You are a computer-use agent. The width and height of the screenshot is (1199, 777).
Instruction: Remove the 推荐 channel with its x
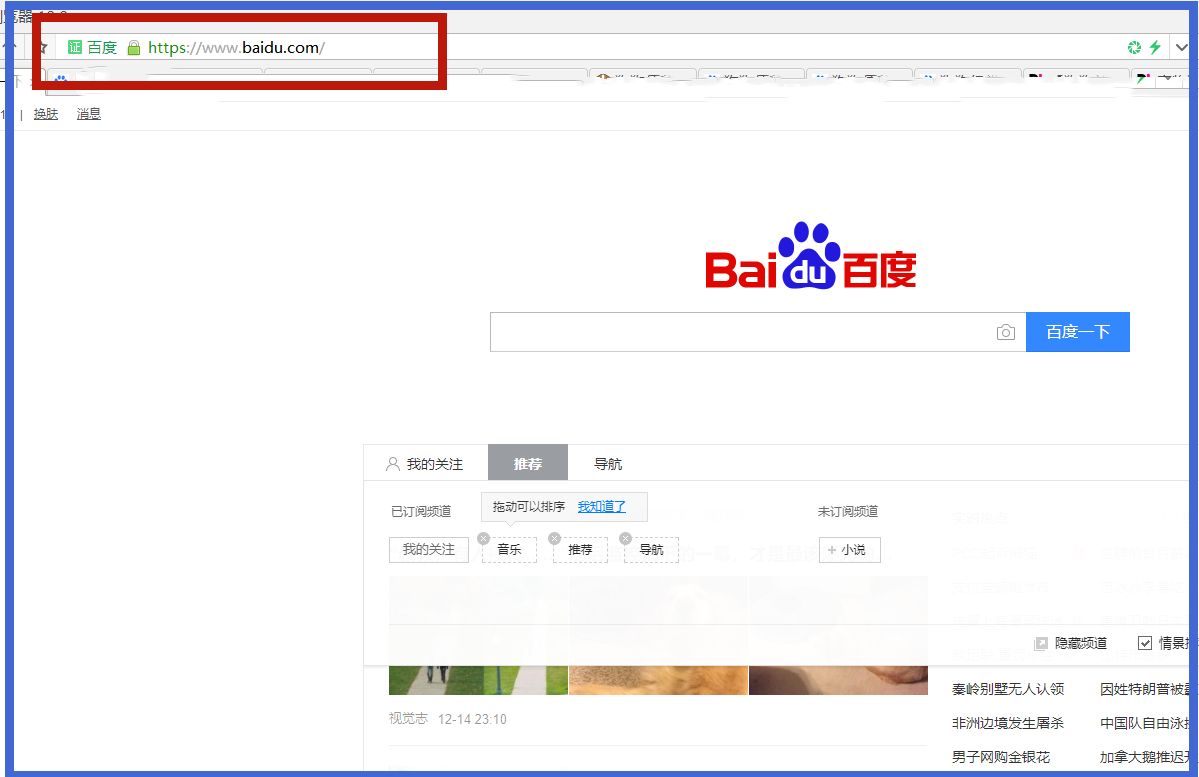click(x=554, y=538)
